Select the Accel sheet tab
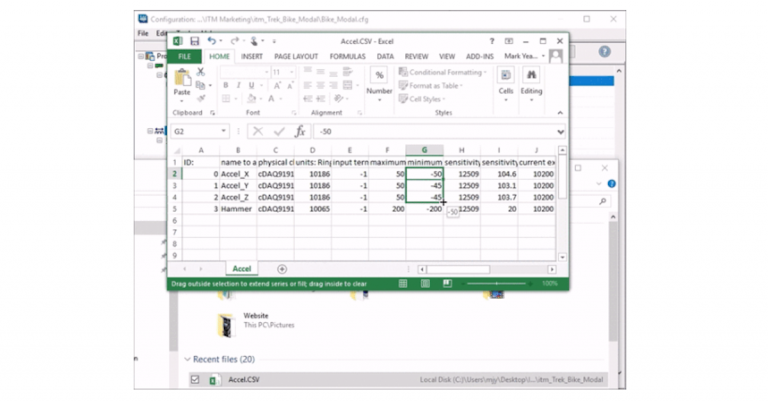The height and width of the screenshot is (402, 768). [x=241, y=269]
